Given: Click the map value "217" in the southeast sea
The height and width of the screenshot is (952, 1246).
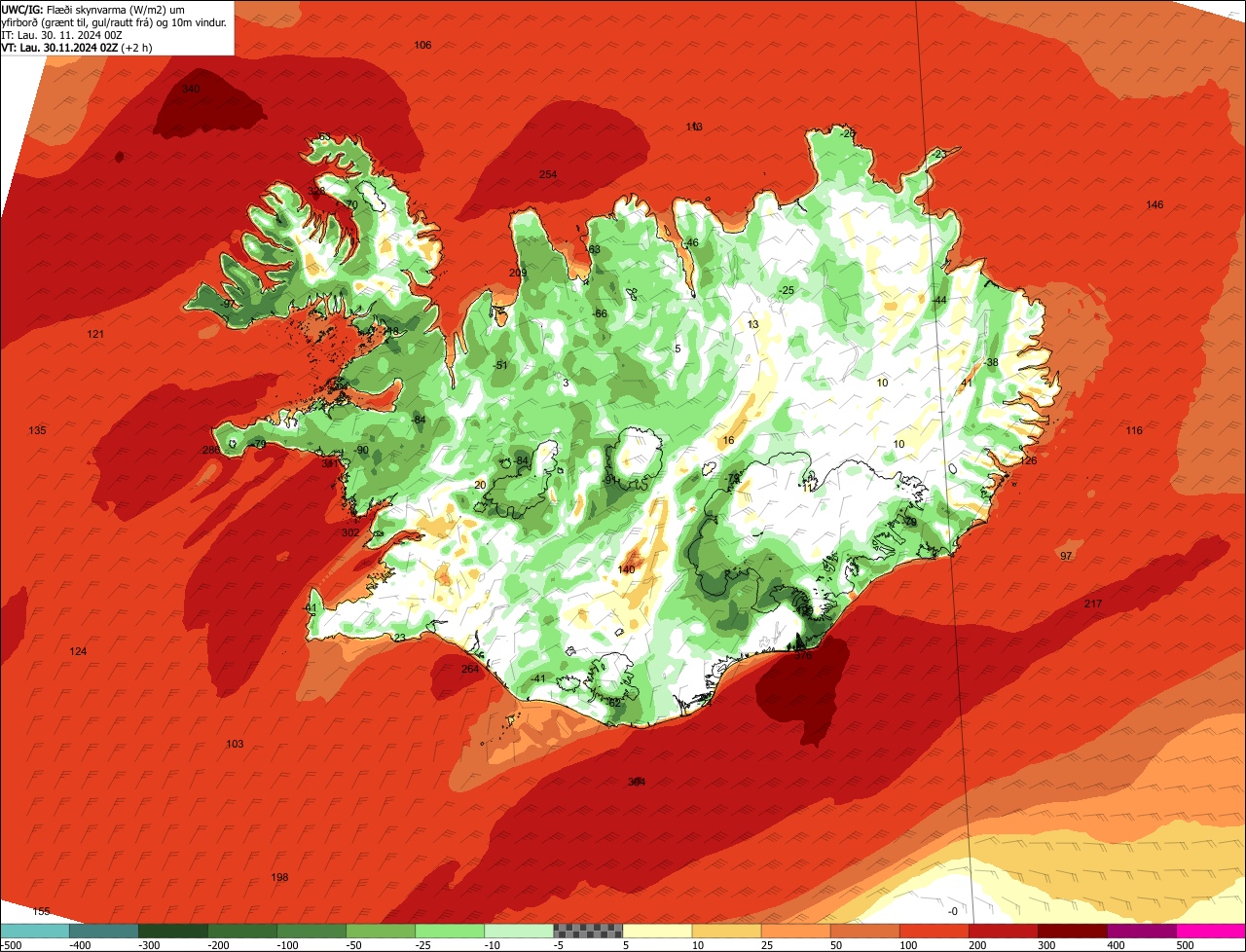Looking at the screenshot, I should 1093,604.
